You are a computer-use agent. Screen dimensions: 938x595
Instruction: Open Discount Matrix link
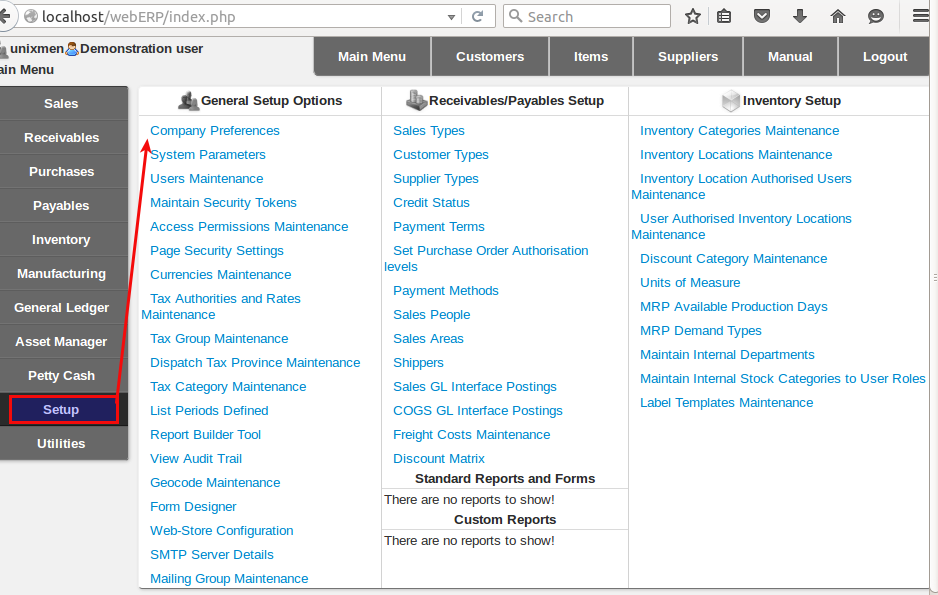coord(438,459)
